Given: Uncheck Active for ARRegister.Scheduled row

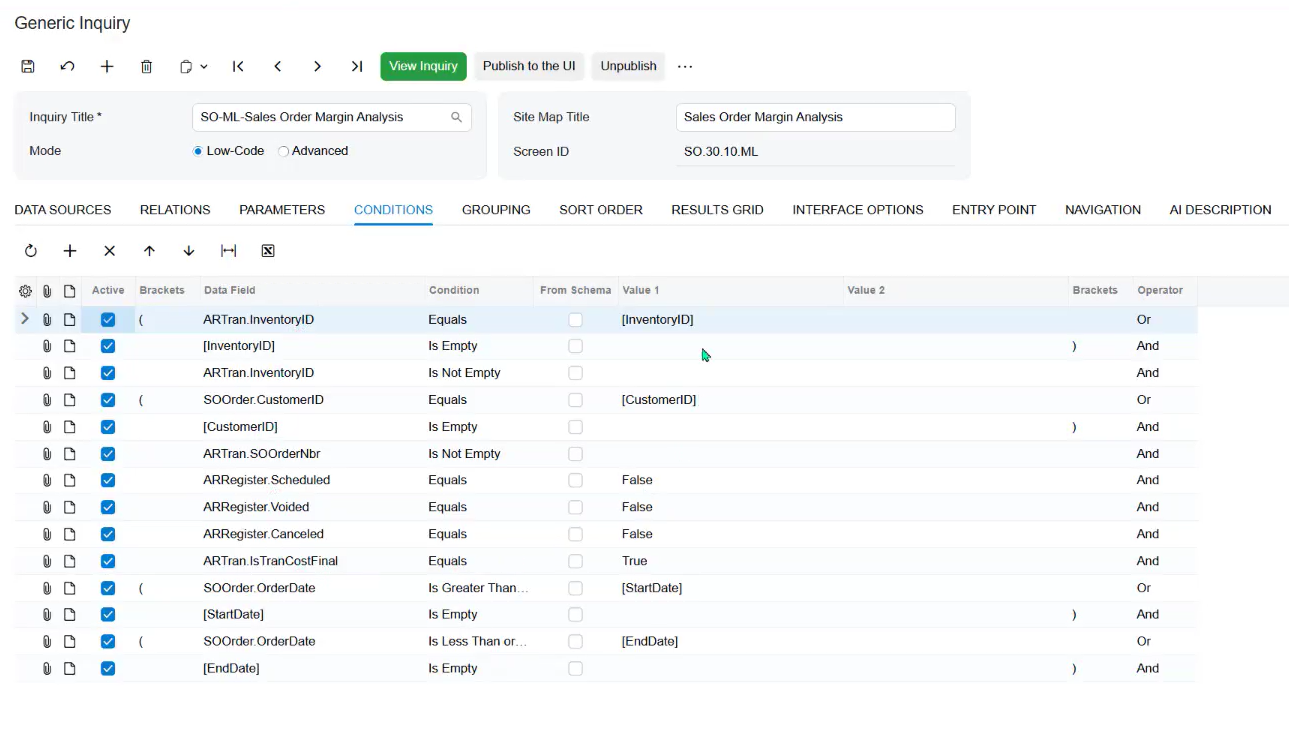Looking at the screenshot, I should 108,480.
